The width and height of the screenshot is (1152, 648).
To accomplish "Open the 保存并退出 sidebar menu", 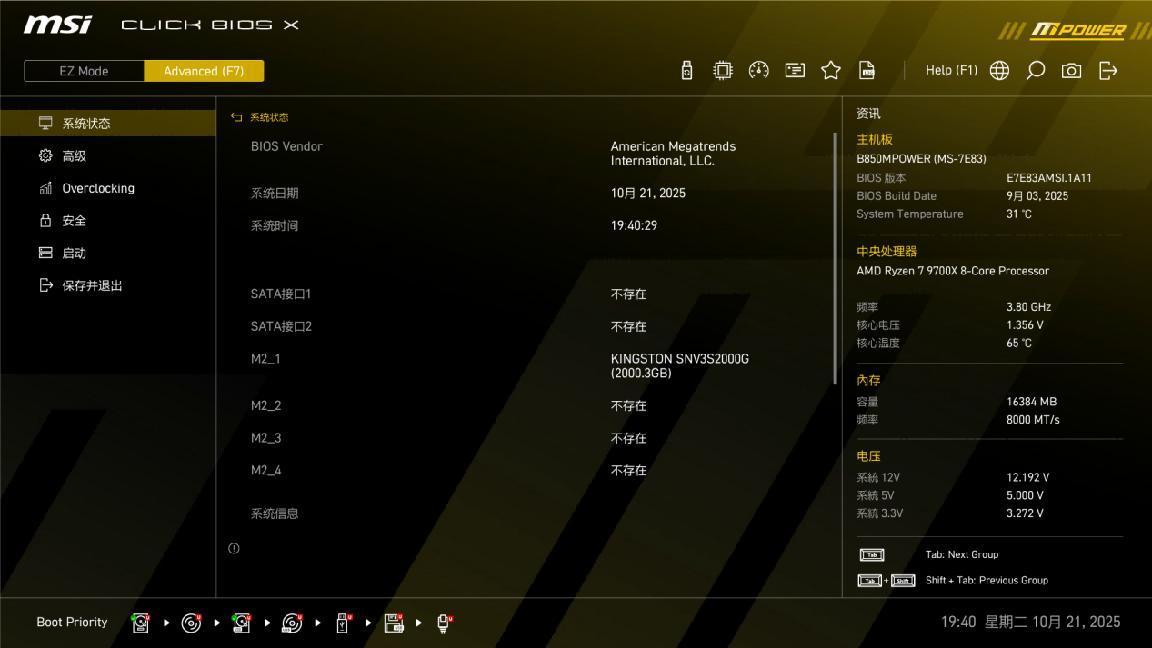I will point(108,285).
